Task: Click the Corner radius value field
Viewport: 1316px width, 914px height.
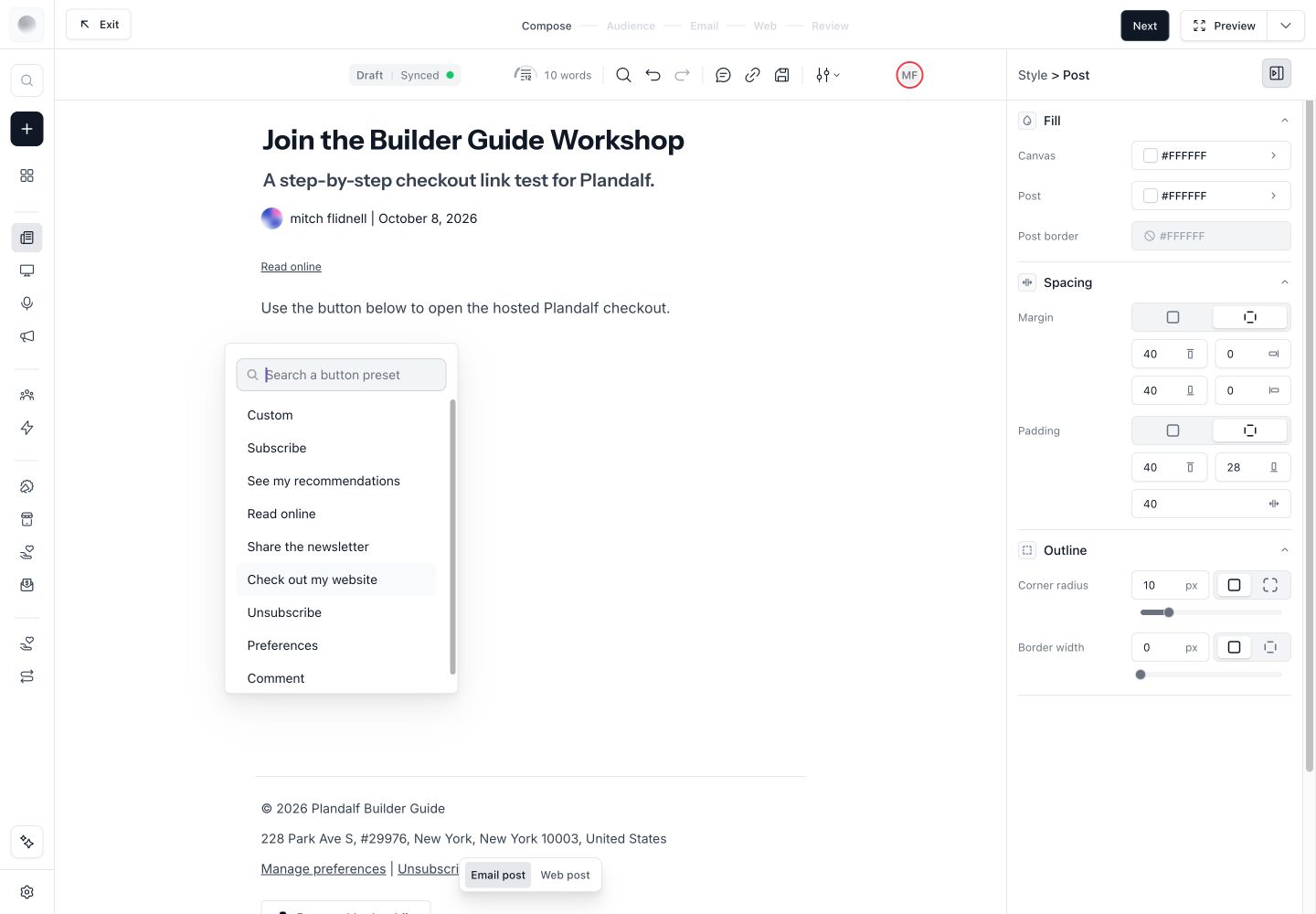Action: [x=1170, y=585]
